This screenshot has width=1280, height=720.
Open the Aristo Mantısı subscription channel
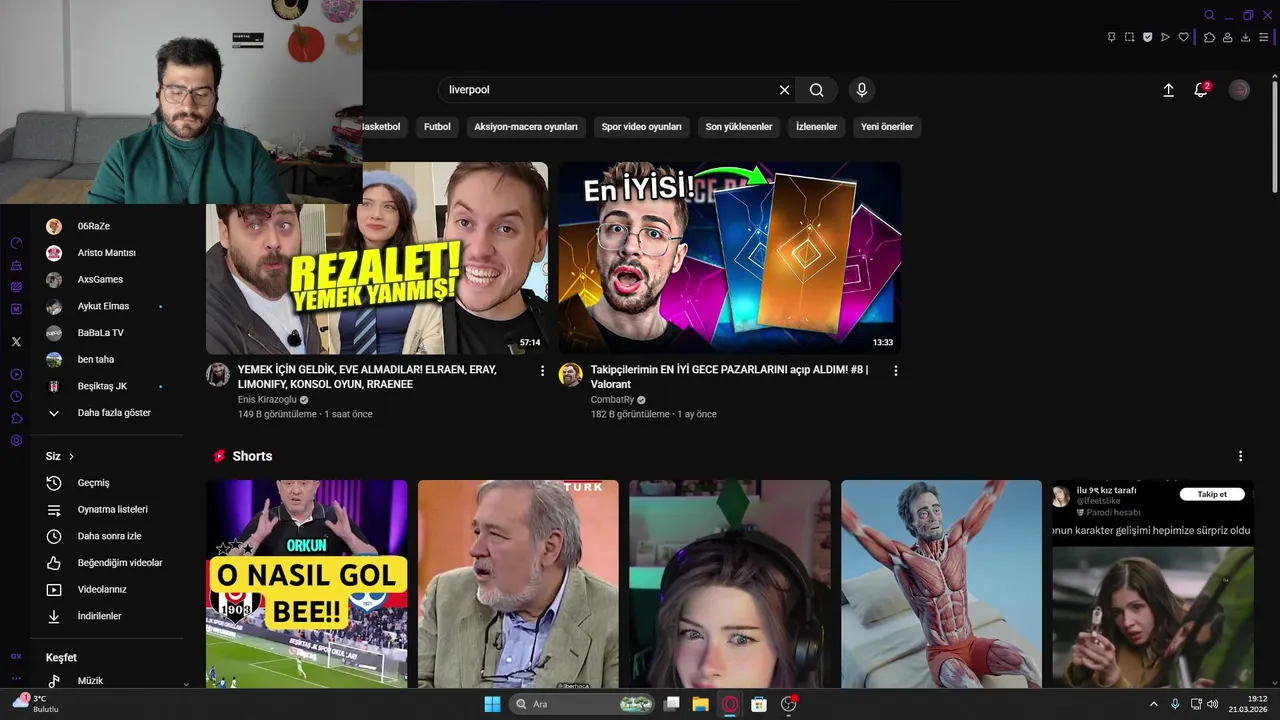click(x=107, y=253)
